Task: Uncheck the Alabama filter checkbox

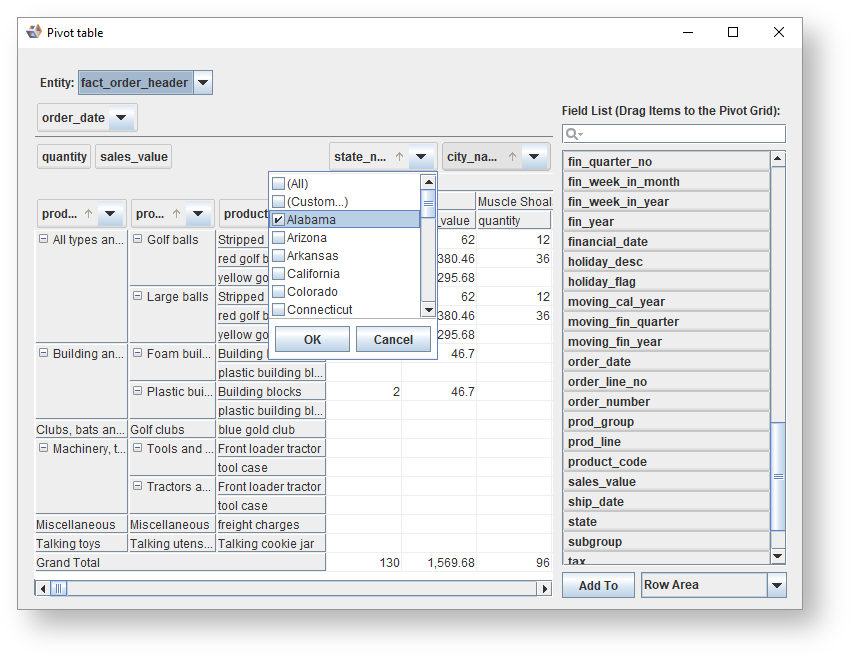Action: point(279,220)
